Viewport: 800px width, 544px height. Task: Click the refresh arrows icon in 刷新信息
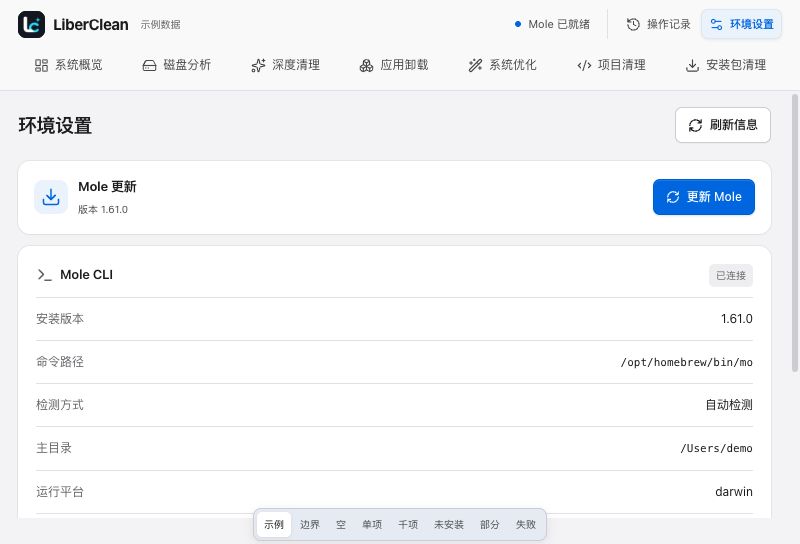coord(695,125)
